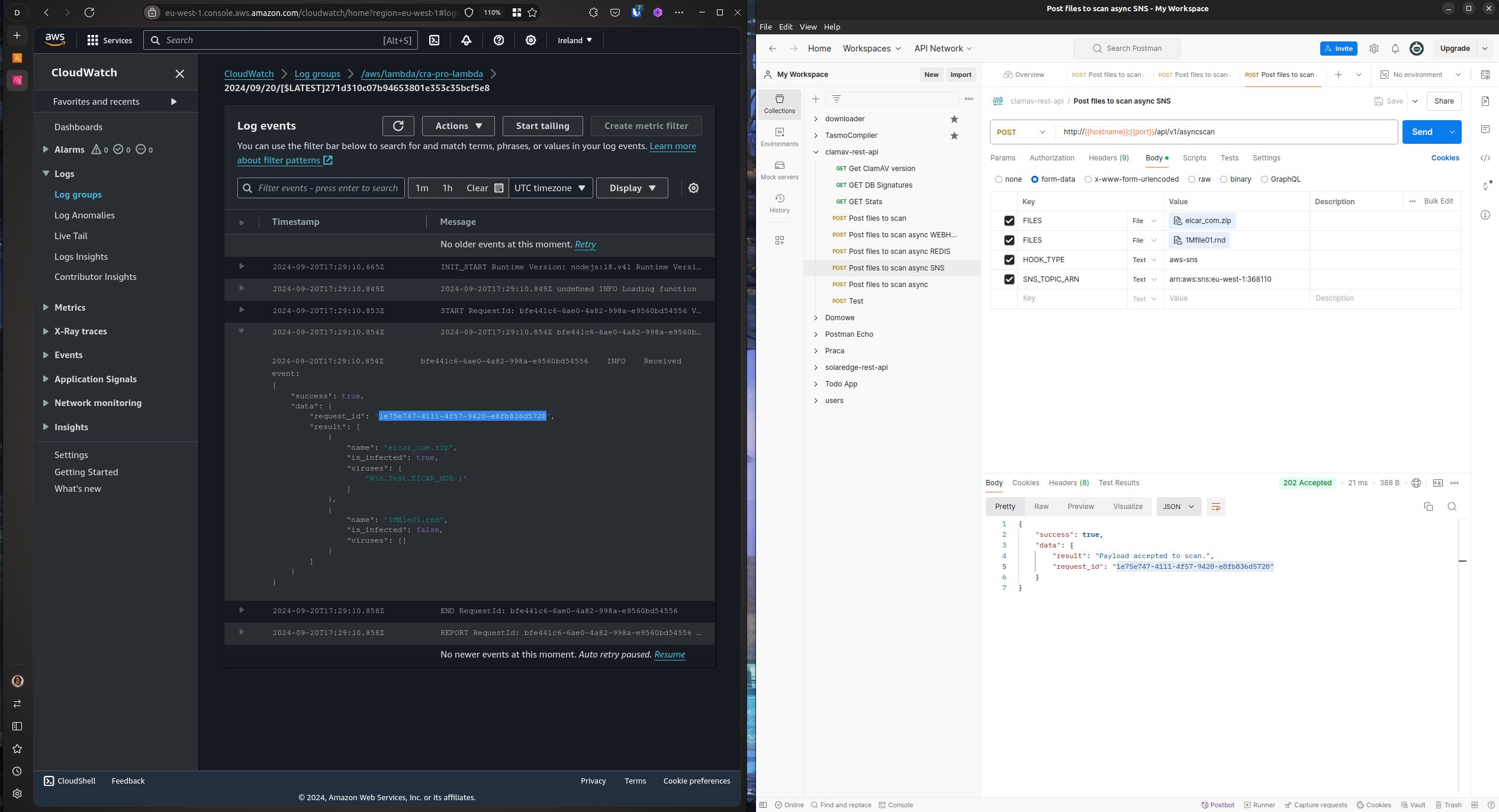Image resolution: width=1499 pixels, height=812 pixels.
Task: Open new request tab with plus
Action: coord(1338,75)
